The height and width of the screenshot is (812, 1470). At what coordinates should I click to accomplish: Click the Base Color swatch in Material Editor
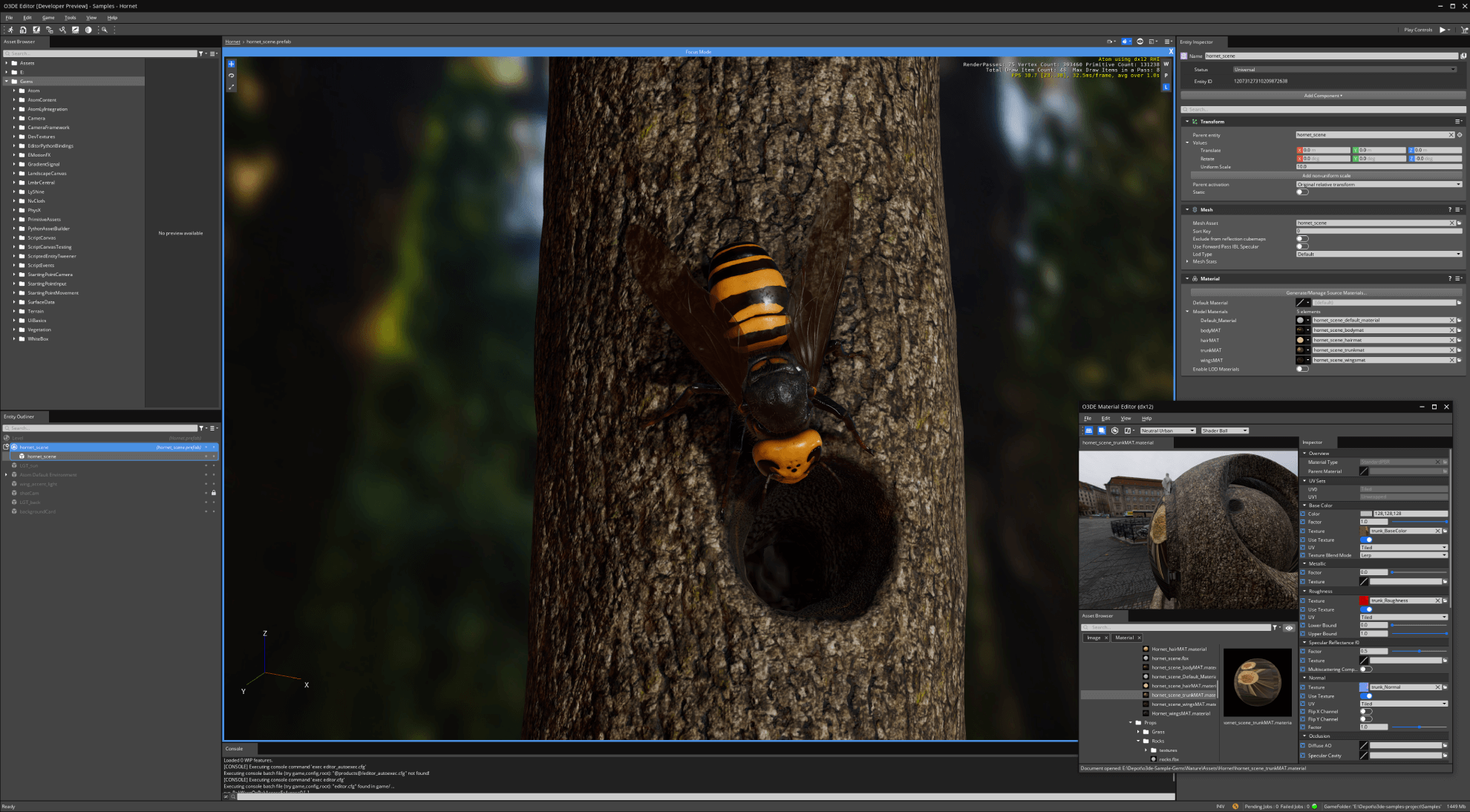1368,514
